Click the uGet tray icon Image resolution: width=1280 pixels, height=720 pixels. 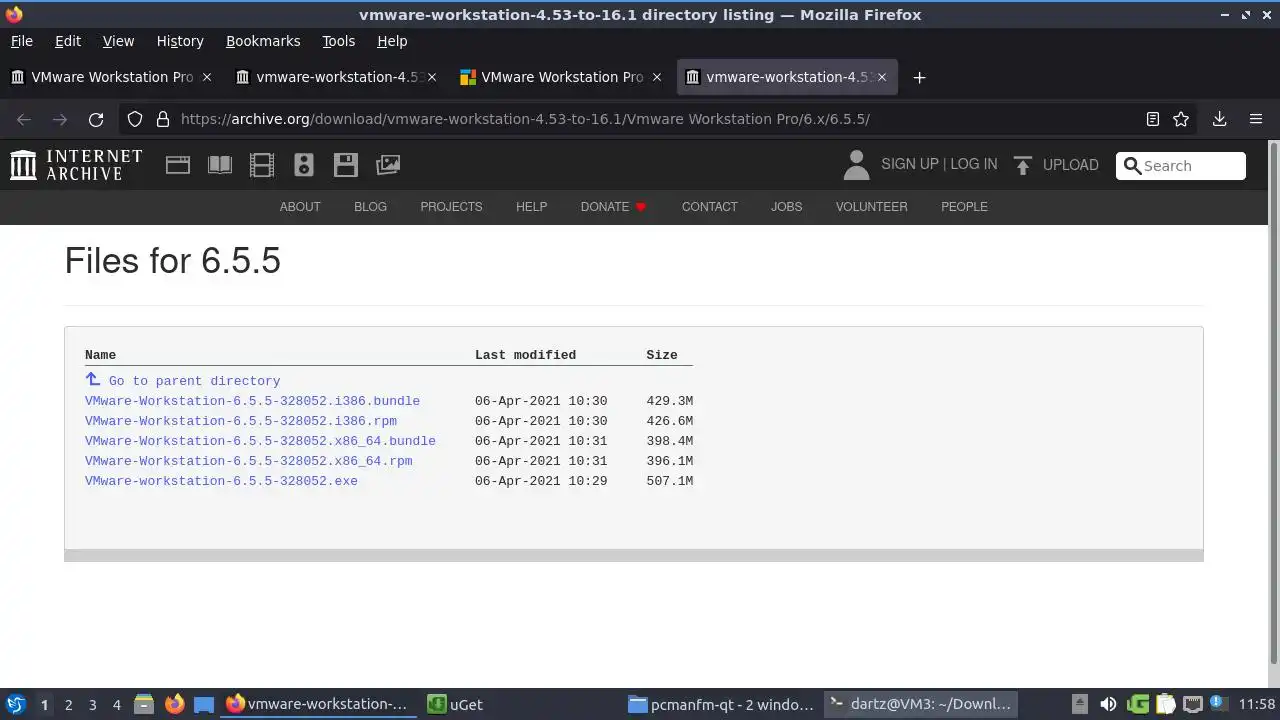click(1138, 704)
